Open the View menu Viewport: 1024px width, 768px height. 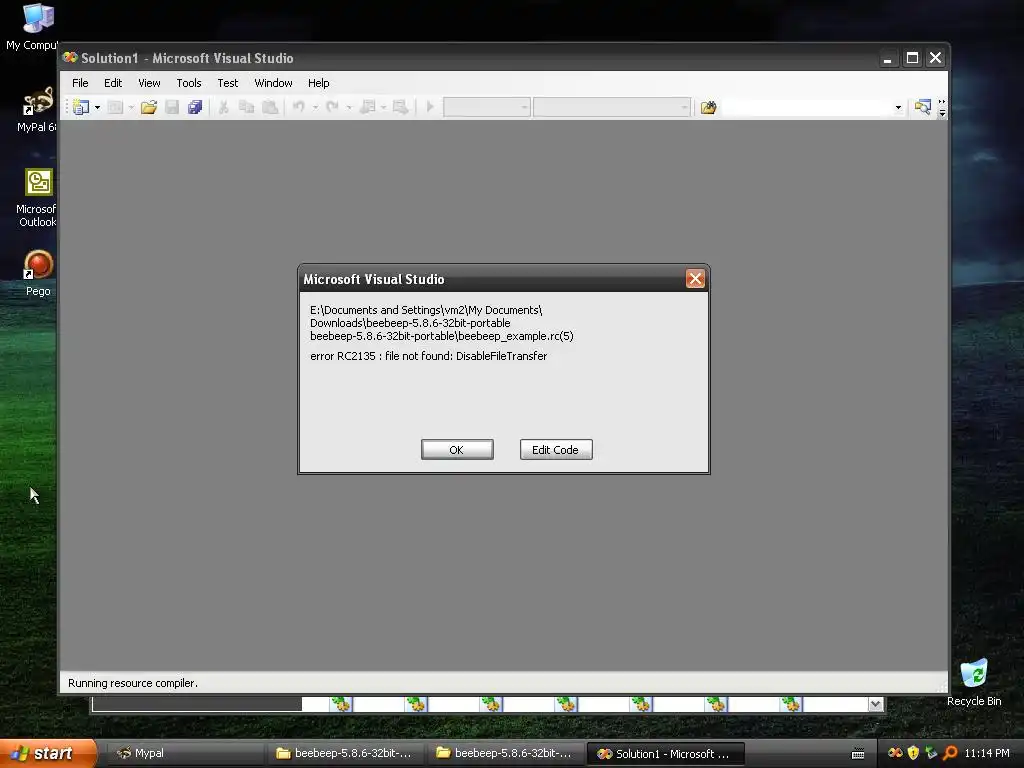pos(149,83)
